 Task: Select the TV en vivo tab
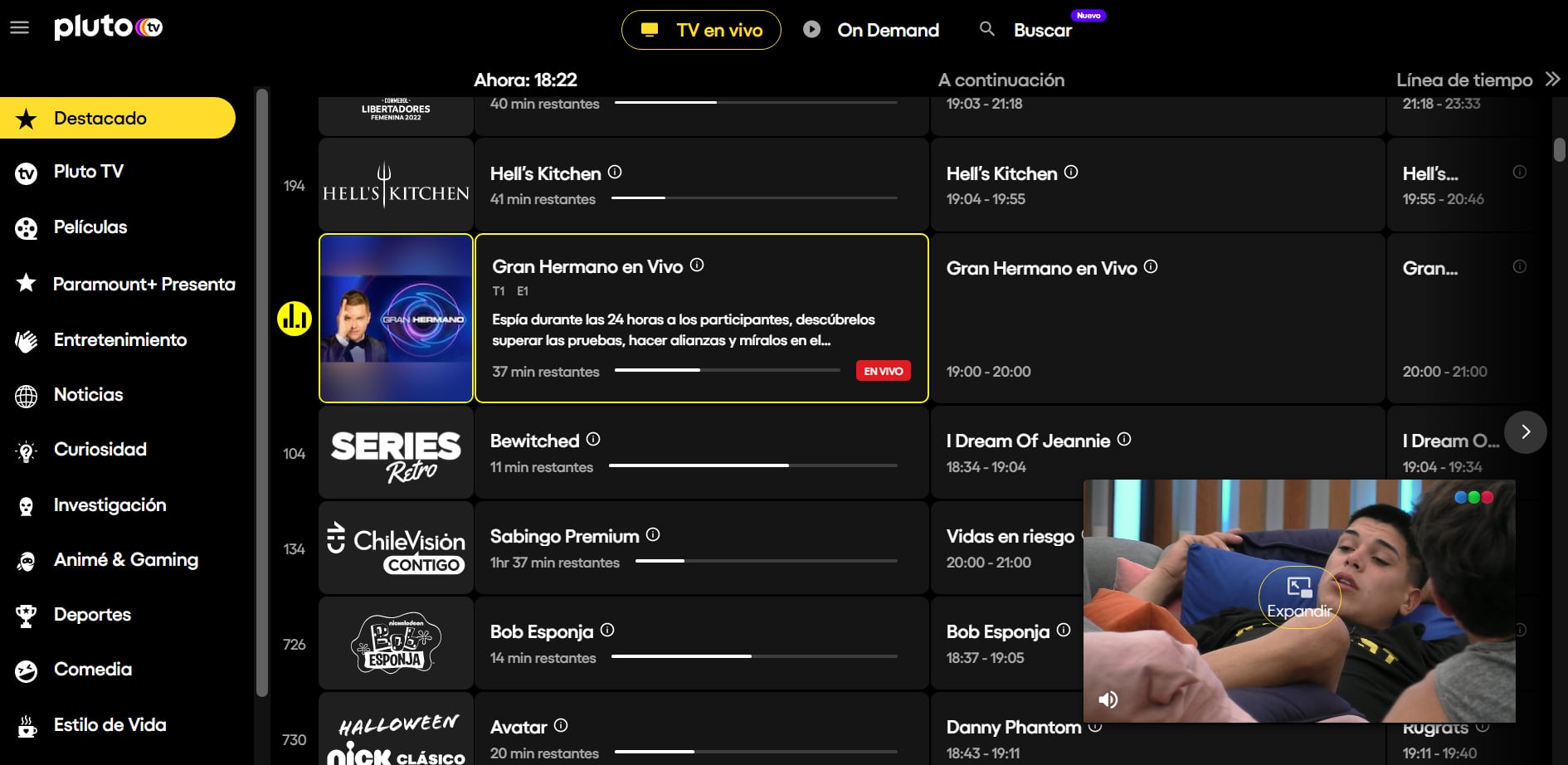point(701,30)
